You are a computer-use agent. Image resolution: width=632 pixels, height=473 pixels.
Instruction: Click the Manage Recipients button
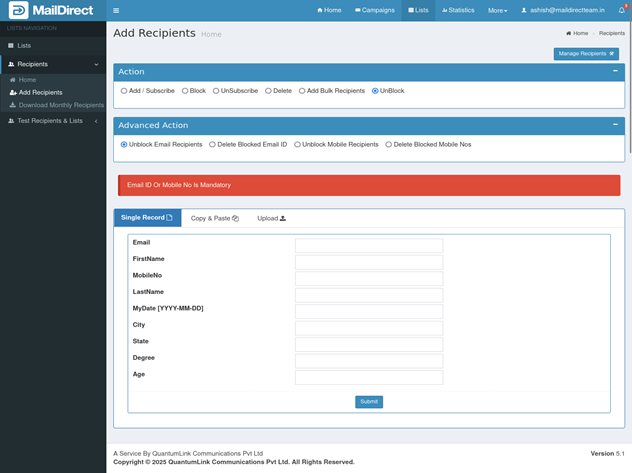click(x=585, y=54)
